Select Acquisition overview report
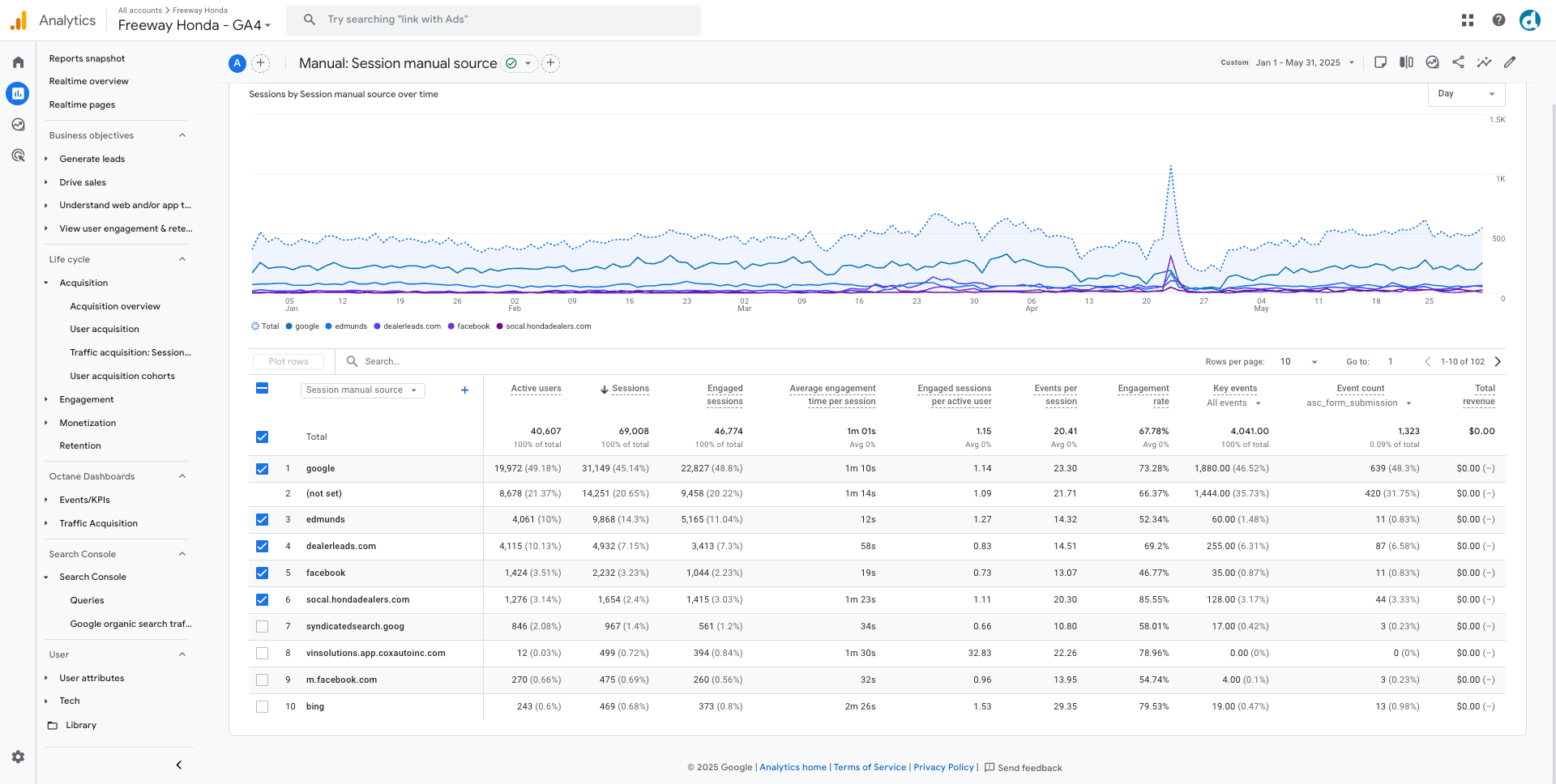 point(115,306)
